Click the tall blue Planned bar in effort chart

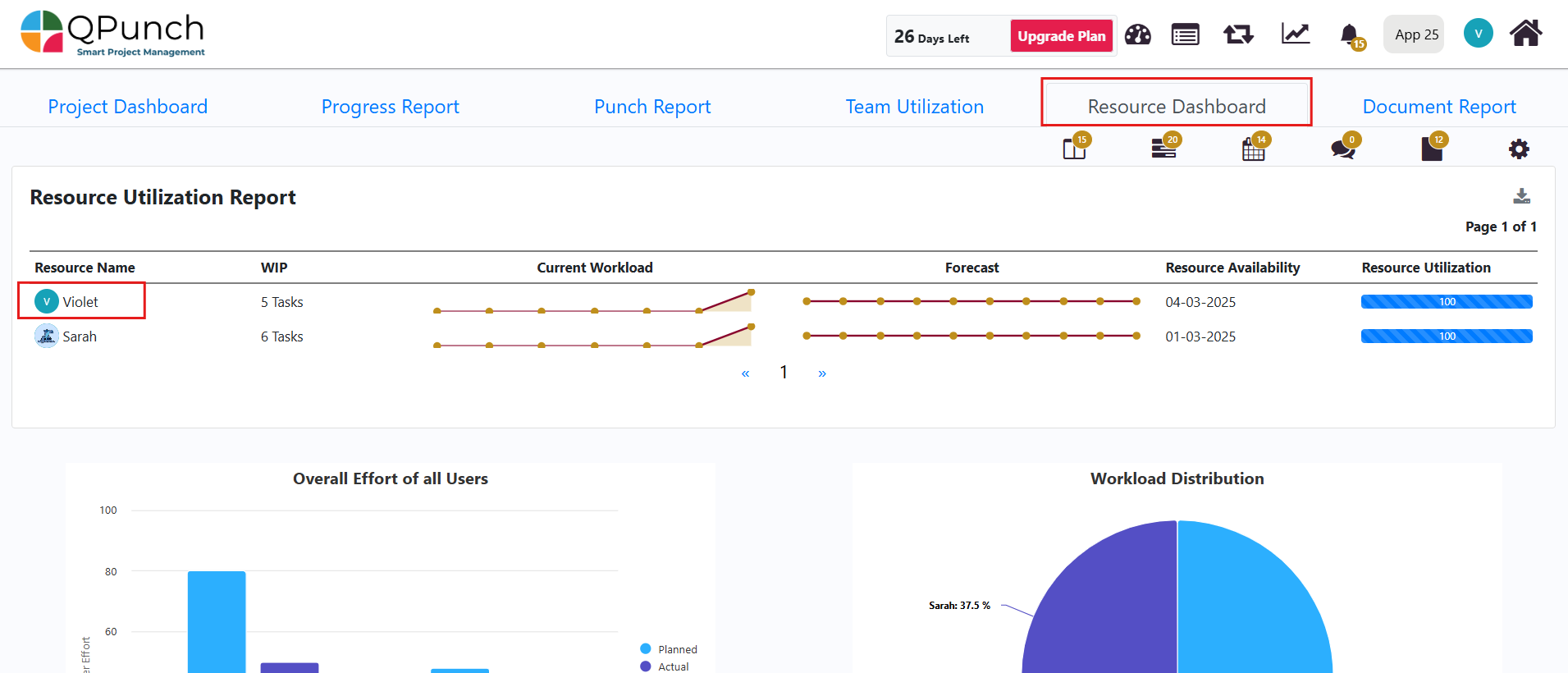(x=217, y=622)
